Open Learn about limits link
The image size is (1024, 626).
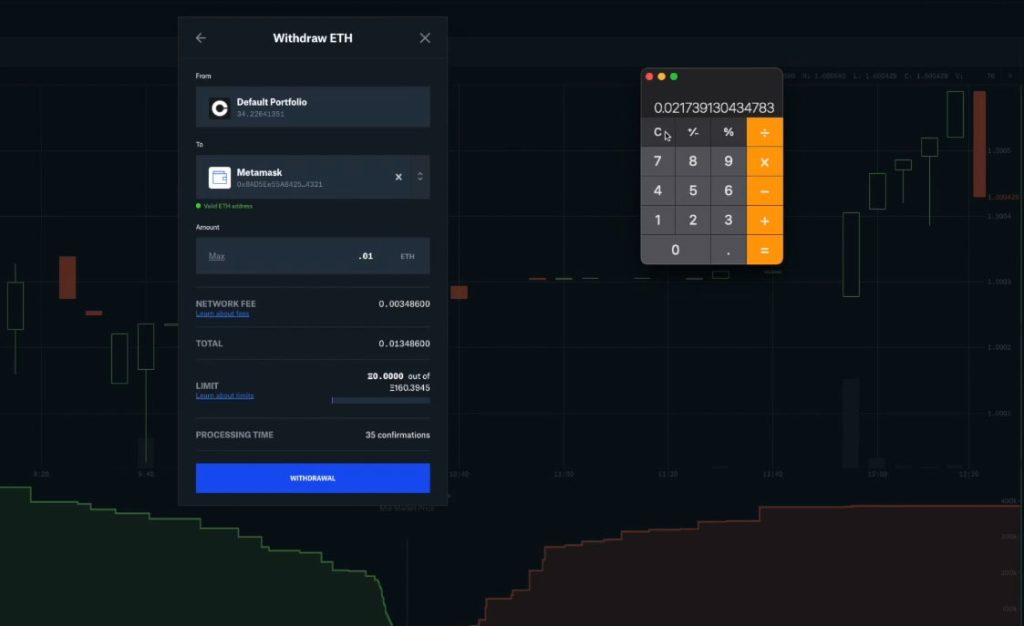coord(225,396)
